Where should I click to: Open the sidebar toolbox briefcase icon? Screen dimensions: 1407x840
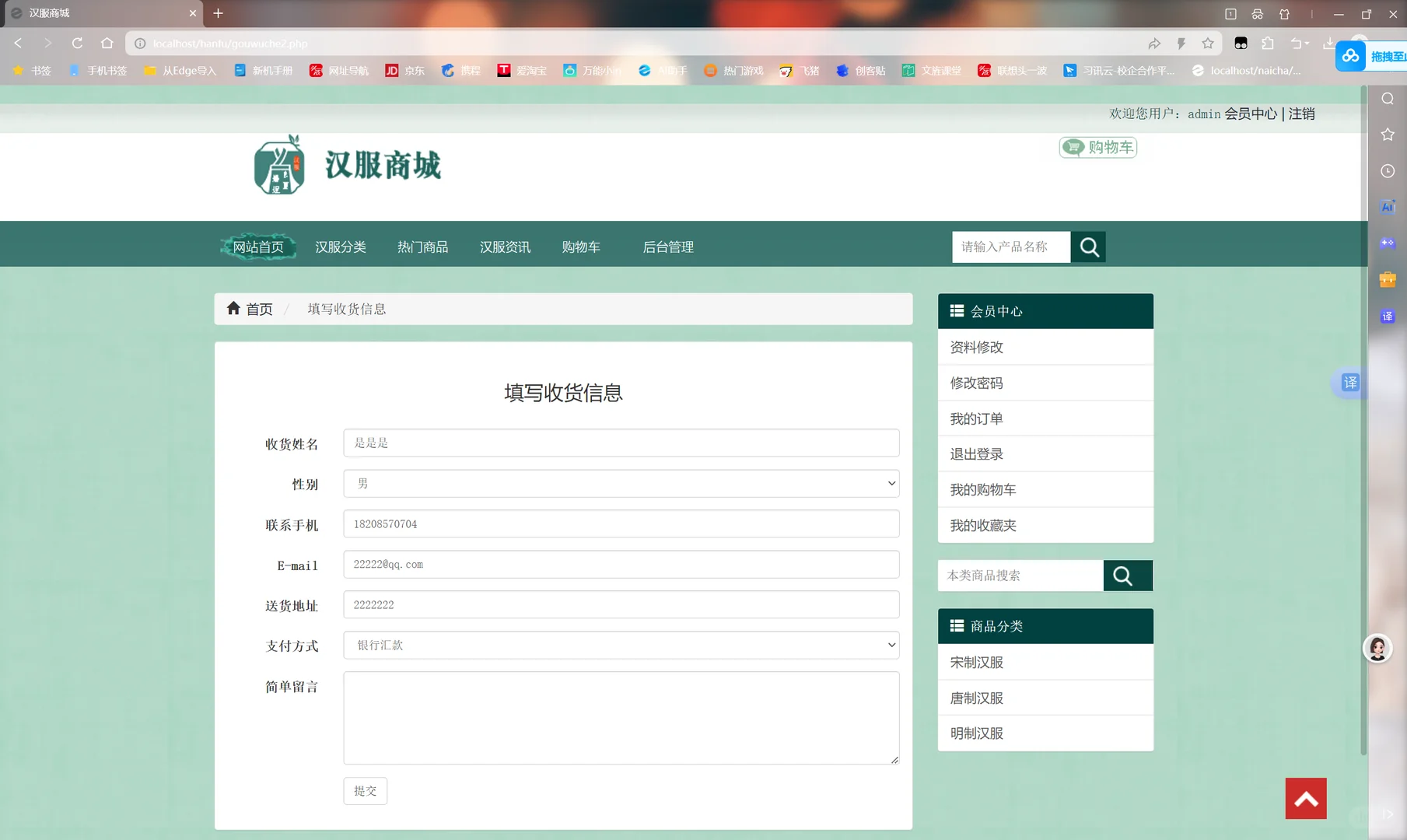coord(1388,279)
